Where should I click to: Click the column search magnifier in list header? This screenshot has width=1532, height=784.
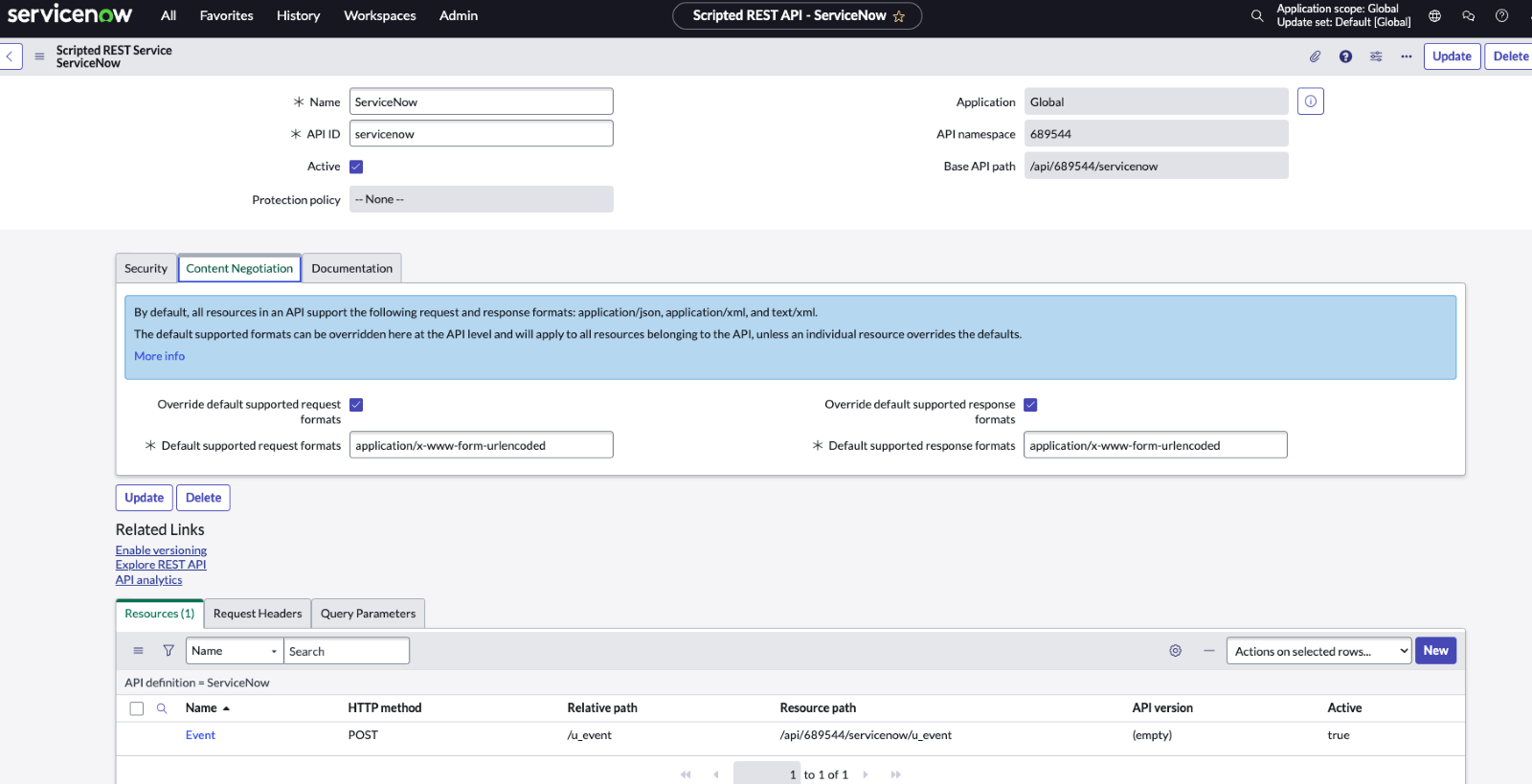[x=162, y=708]
